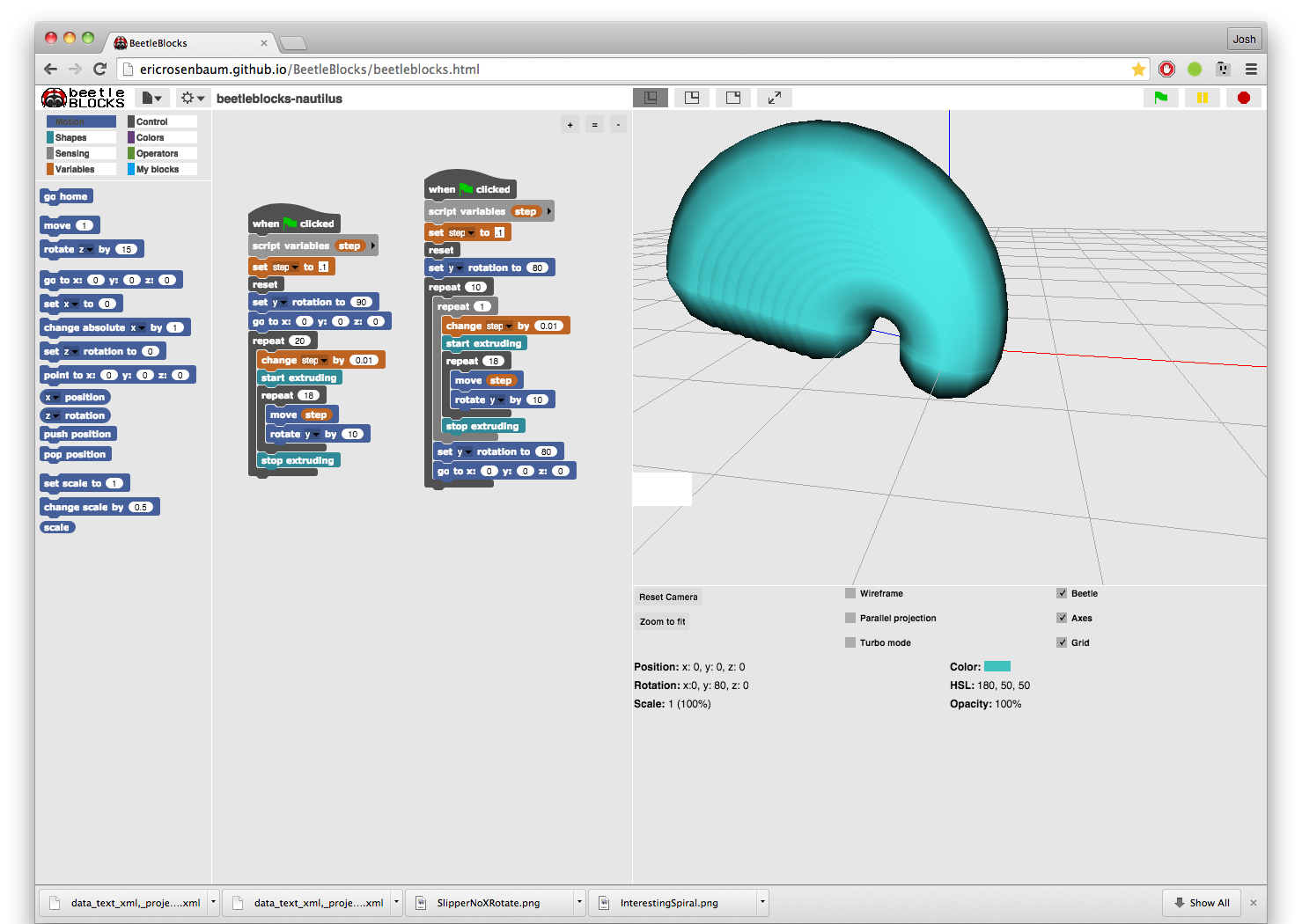This screenshot has height=924, width=1302.
Task: Click the Reset Camera button
Action: [667, 597]
